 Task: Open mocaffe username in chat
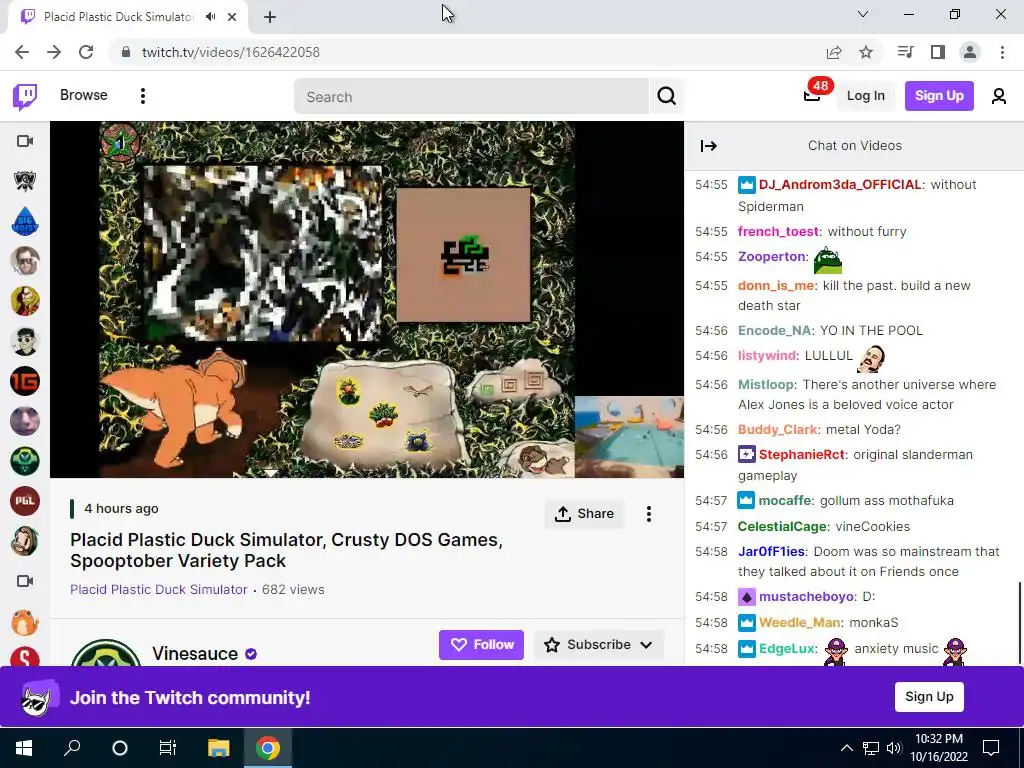[785, 501]
